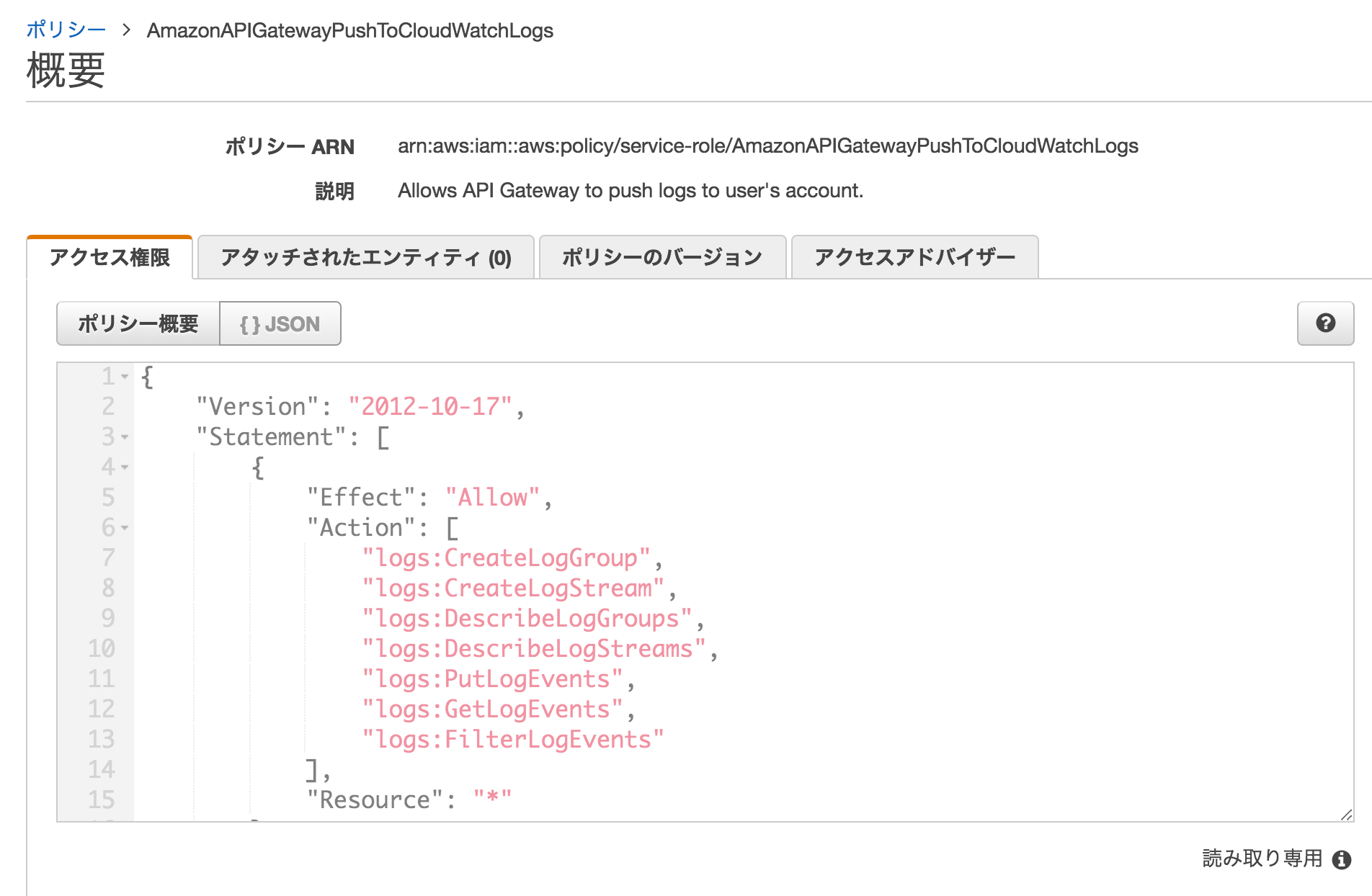Switch to the アクセス権限 tab
The height and width of the screenshot is (896, 1372).
pos(110,257)
